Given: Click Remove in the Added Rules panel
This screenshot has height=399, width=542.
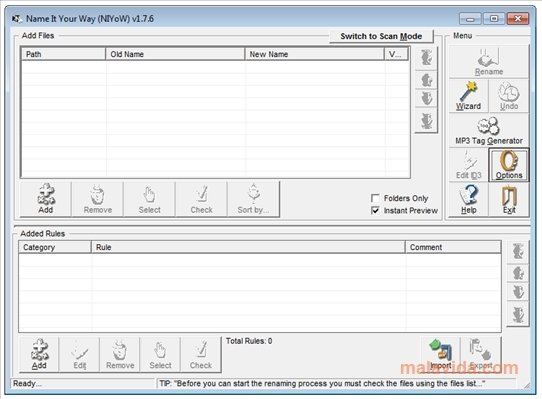Looking at the screenshot, I should pos(120,355).
